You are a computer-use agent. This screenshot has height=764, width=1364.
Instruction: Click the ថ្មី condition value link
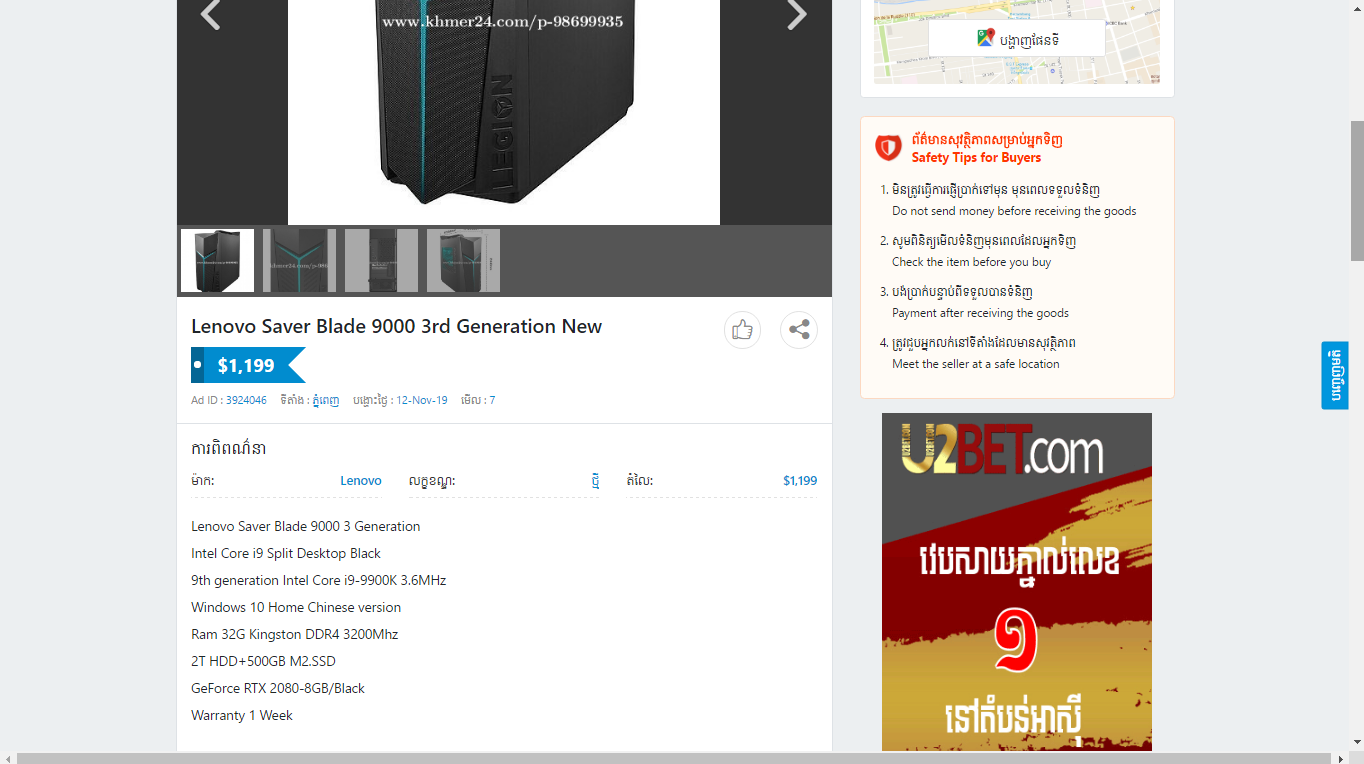595,481
